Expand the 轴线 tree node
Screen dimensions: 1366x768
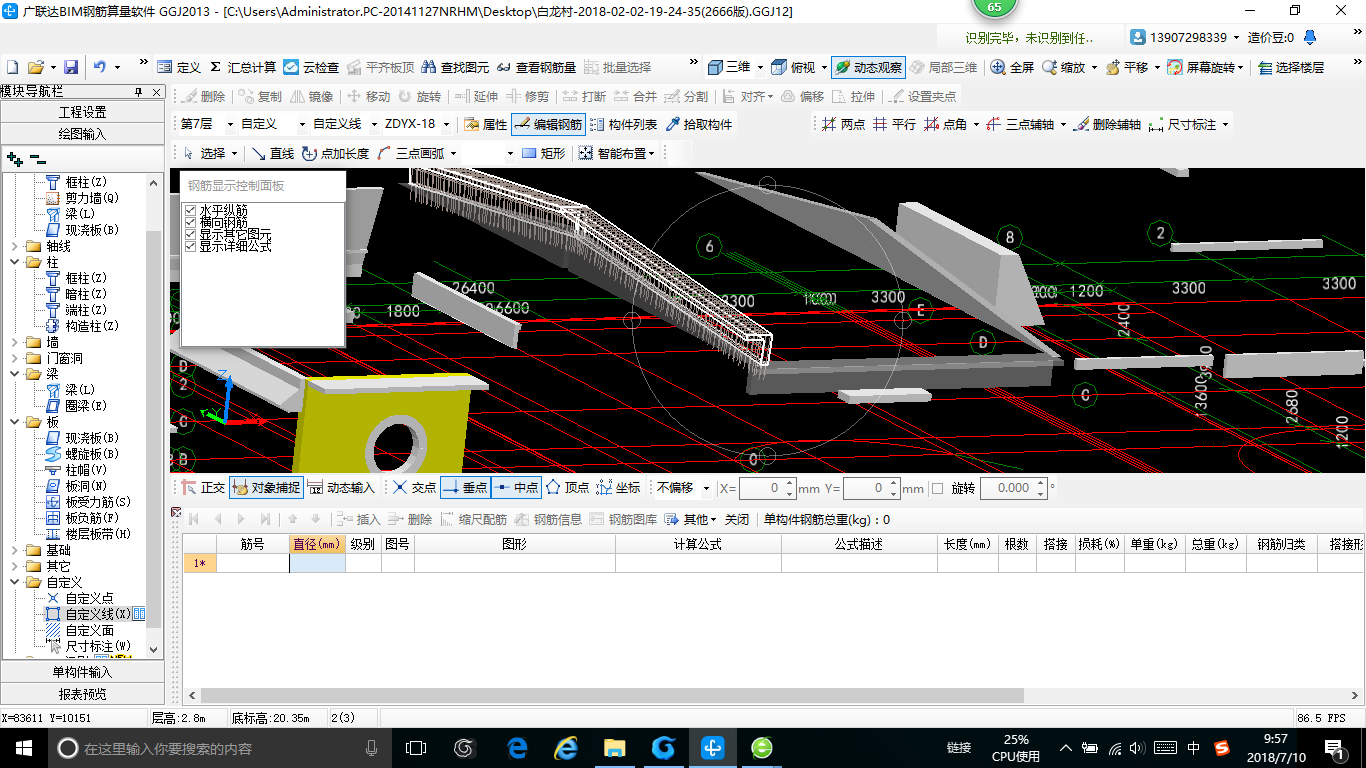[14, 246]
